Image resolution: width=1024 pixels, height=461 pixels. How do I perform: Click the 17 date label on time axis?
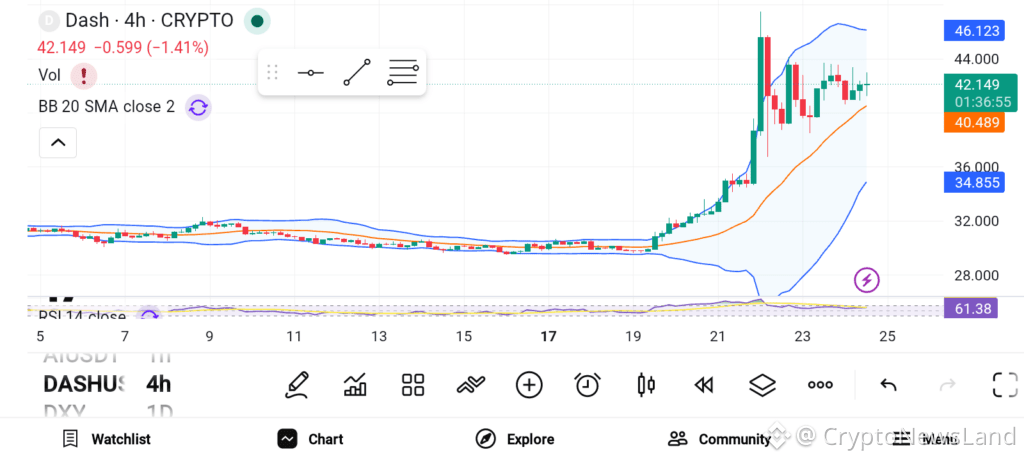pos(549,337)
